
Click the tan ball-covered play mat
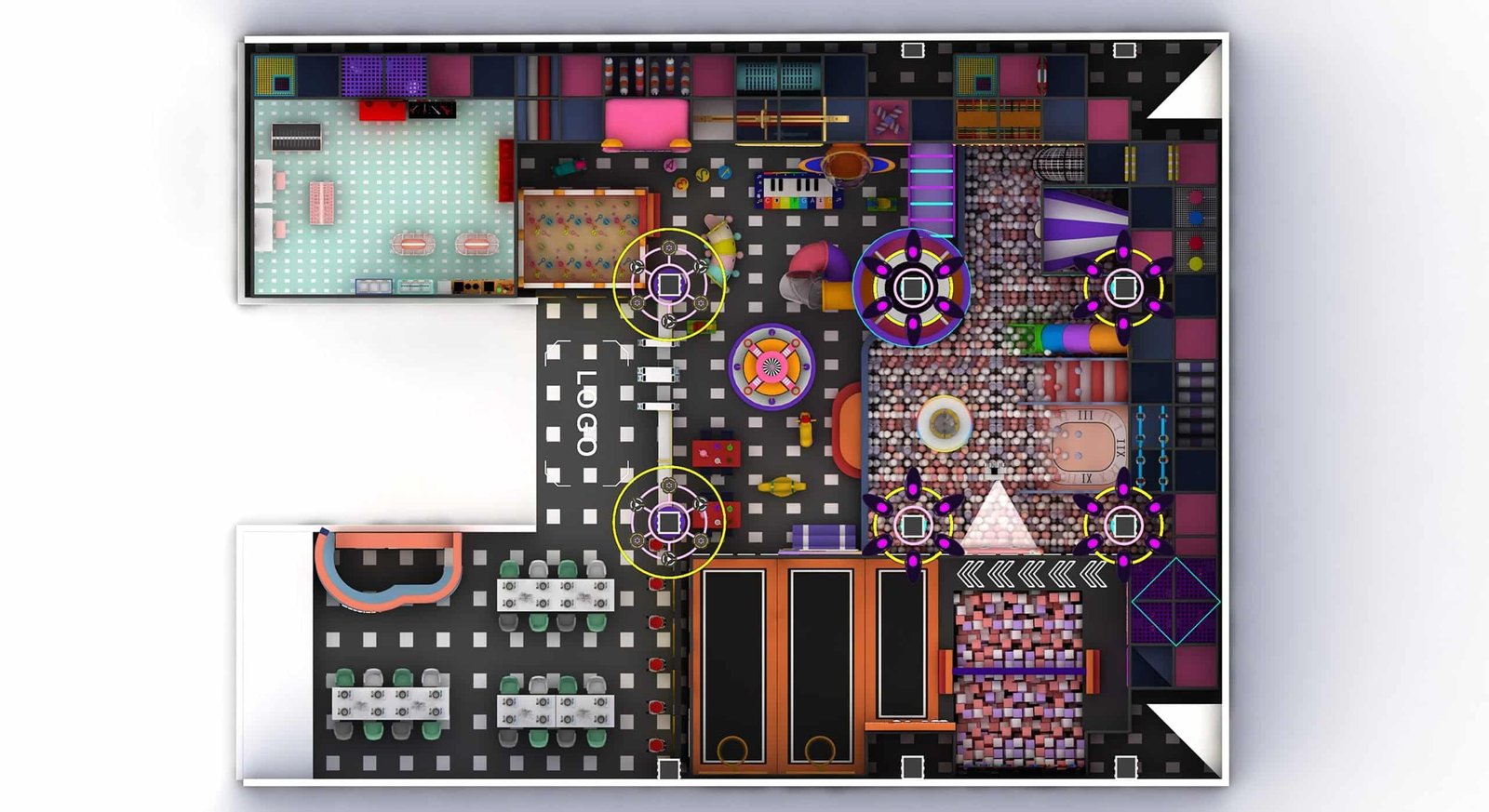point(582,236)
